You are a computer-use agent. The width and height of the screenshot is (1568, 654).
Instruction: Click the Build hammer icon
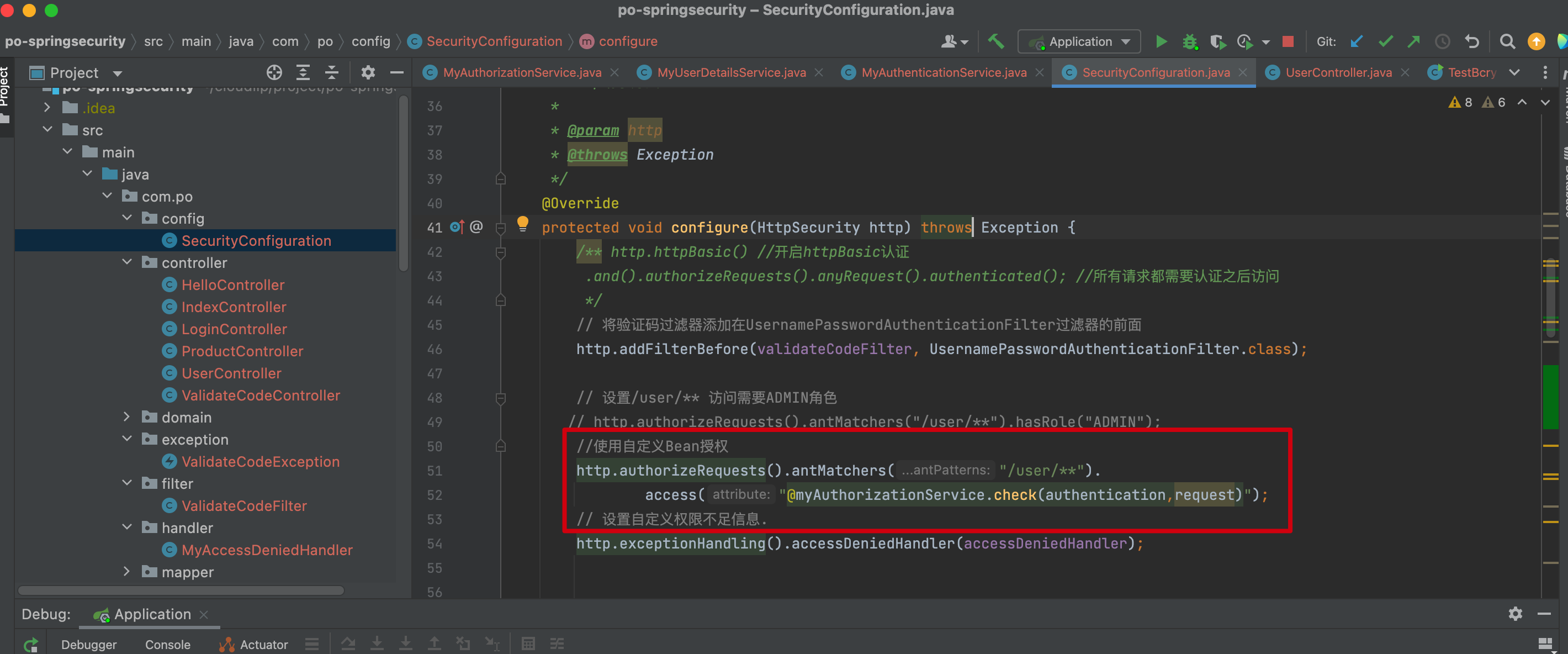tap(996, 41)
